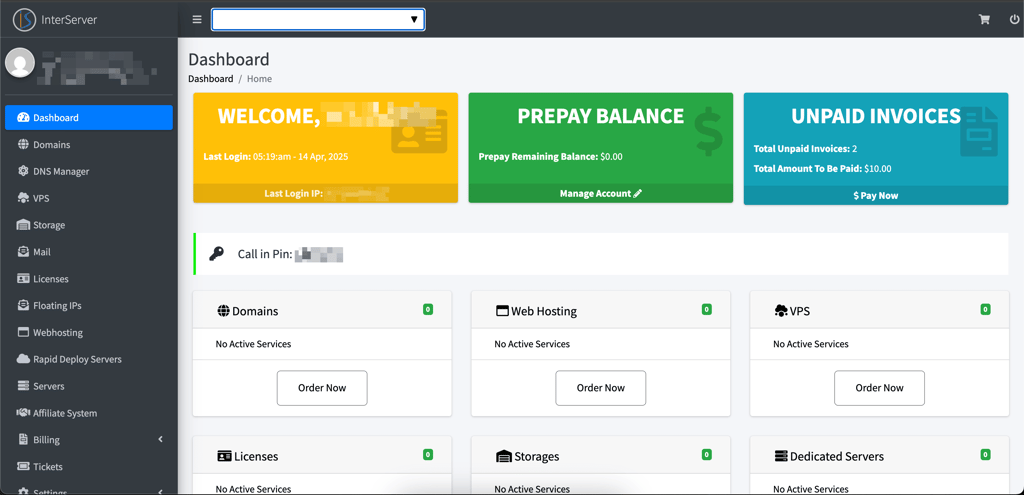This screenshot has width=1024, height=495.
Task: Click the InterServer logo icon
Action: (24, 20)
